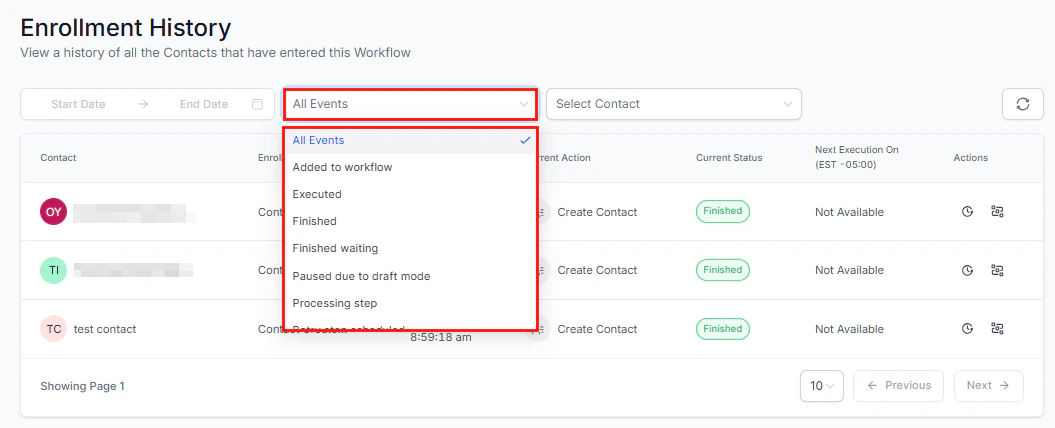Click Create Contact in OY row
This screenshot has height=428, width=1055.
[x=597, y=212]
